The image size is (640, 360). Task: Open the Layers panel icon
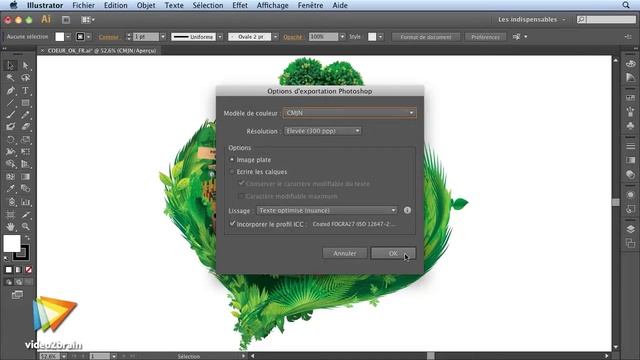(x=630, y=229)
